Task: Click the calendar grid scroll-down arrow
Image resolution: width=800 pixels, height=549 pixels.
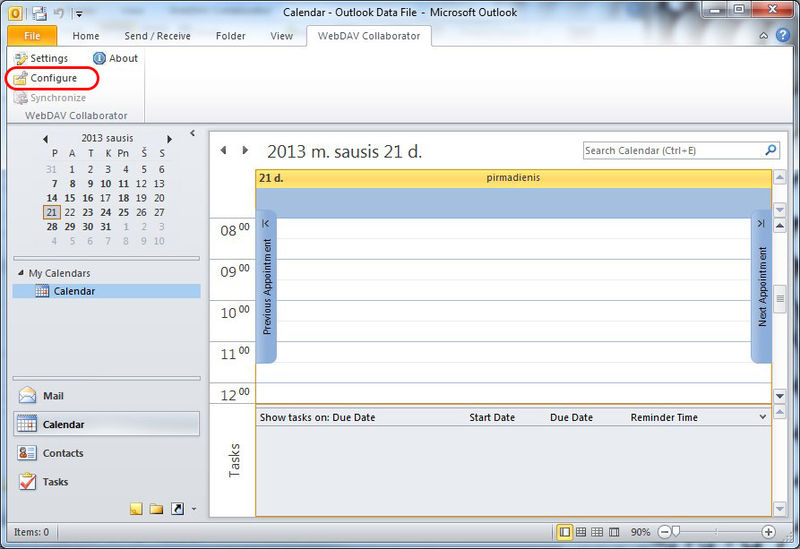Action: 780,395
